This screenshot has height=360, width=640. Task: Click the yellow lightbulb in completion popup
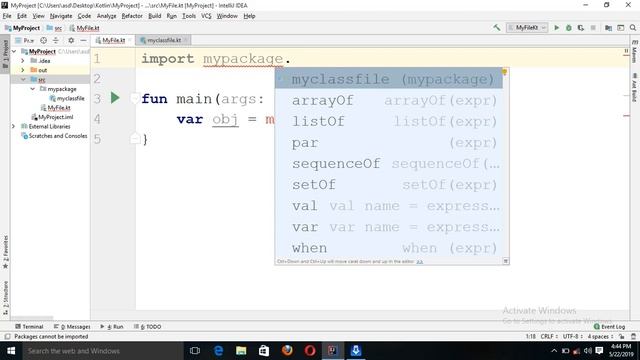[504, 72]
